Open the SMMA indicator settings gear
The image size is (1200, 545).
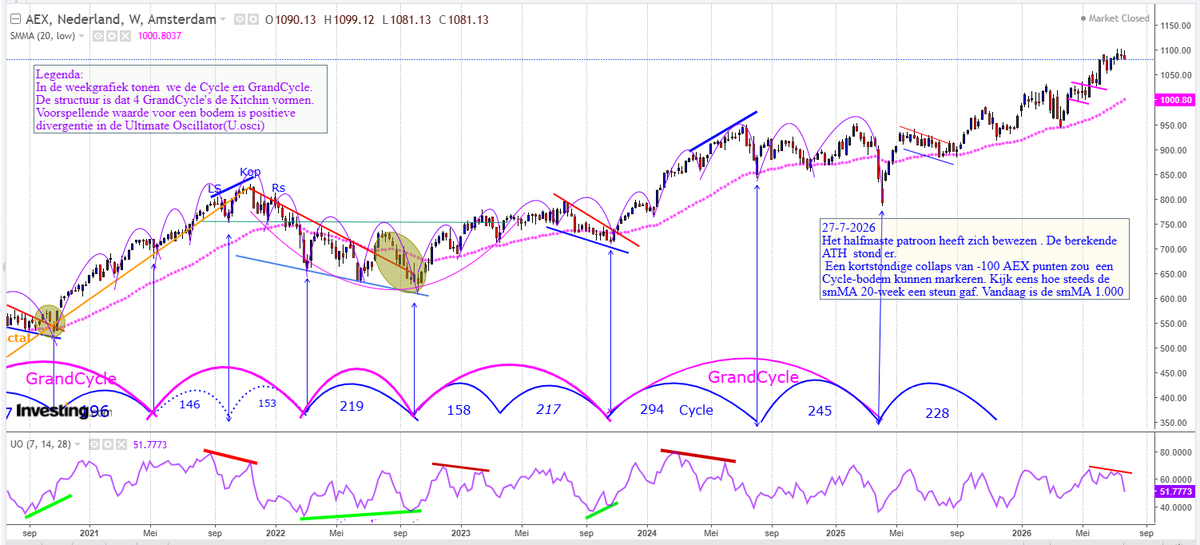(x=111, y=35)
